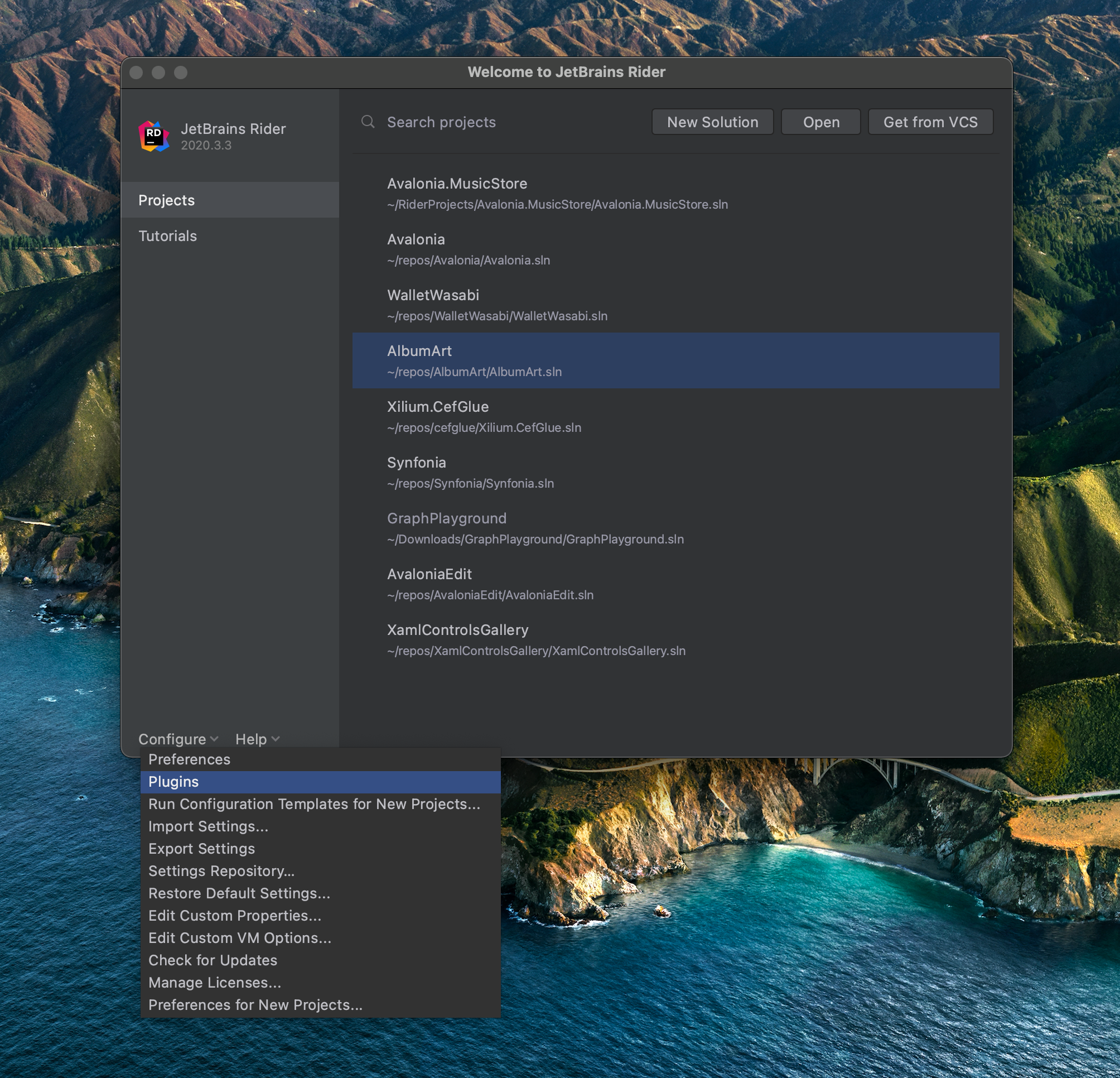Select the Projects tab

click(166, 200)
